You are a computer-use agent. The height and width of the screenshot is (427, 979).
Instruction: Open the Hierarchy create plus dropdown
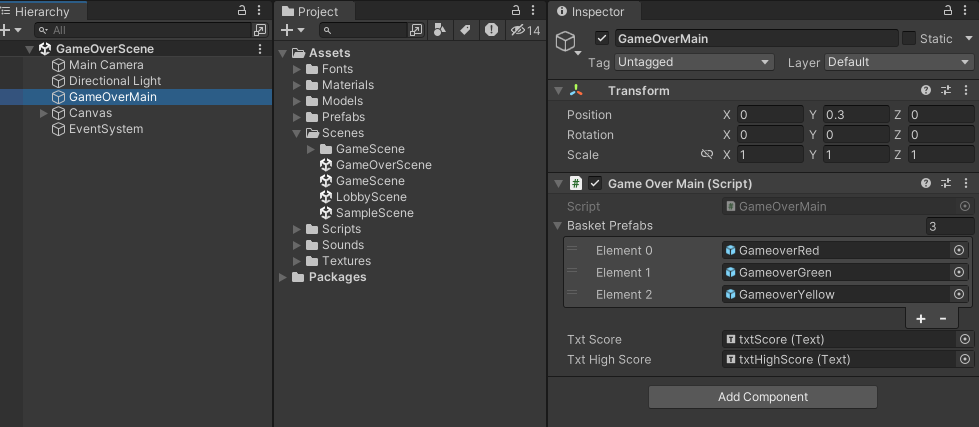pyautogui.click(x=11, y=30)
